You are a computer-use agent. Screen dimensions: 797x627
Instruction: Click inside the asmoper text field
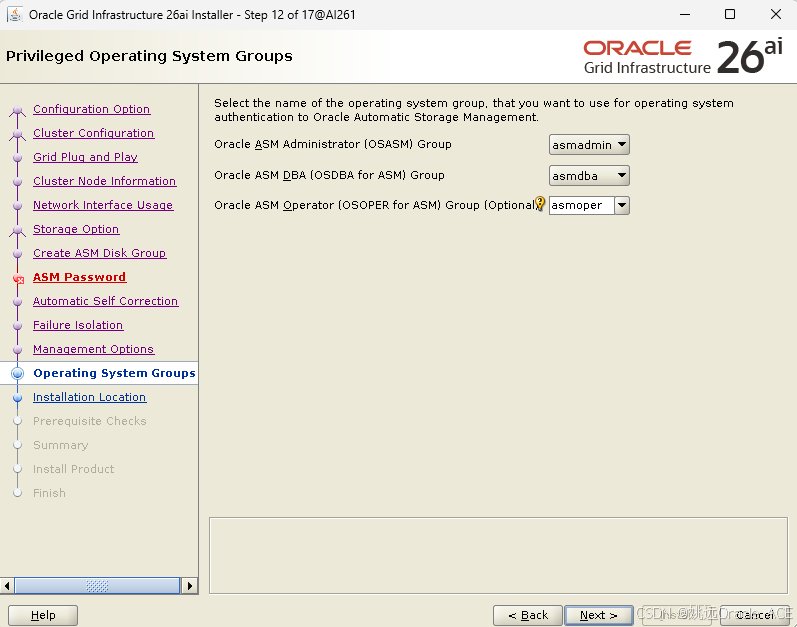582,205
